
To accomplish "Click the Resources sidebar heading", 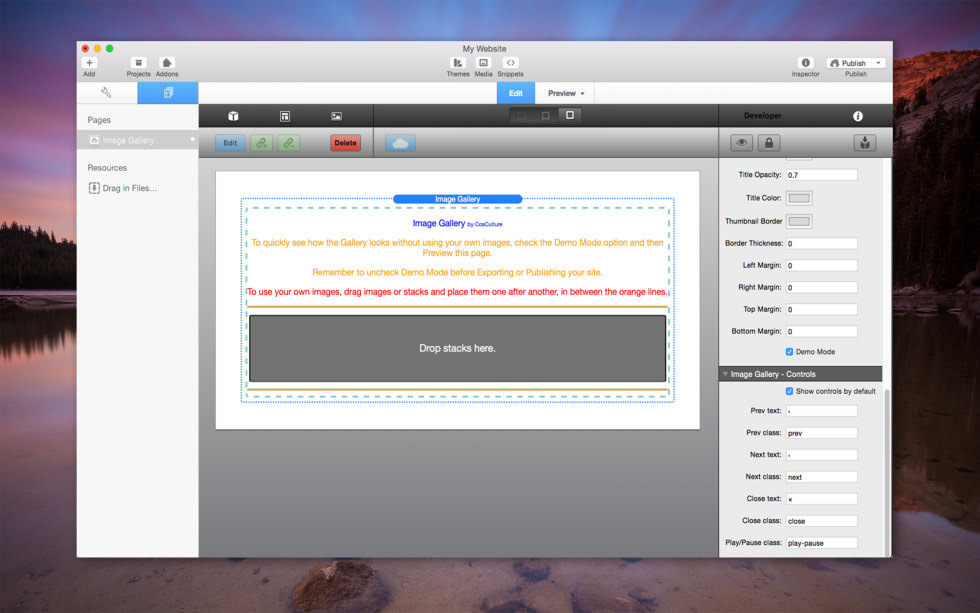I will click(107, 167).
